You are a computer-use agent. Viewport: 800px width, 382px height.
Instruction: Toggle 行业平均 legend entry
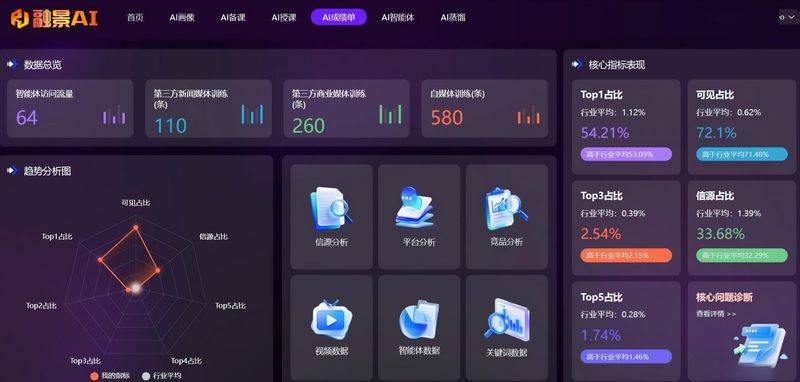coord(162,376)
